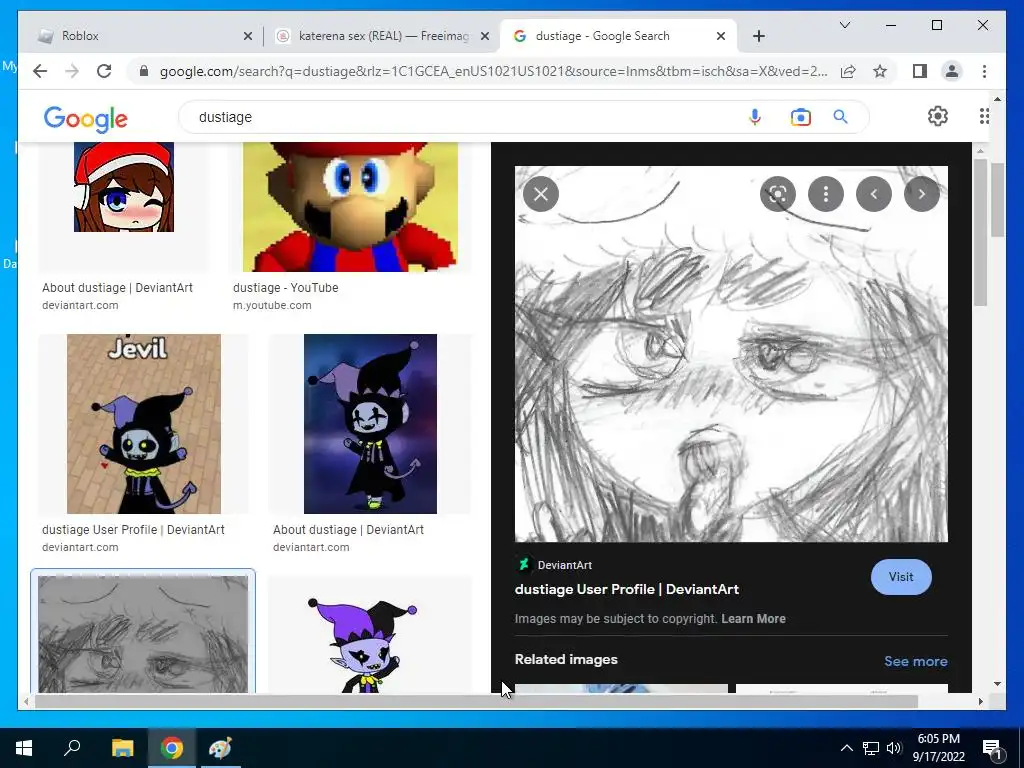Open dustiage User Profile title in preview
This screenshot has height=768, width=1024.
coord(626,589)
